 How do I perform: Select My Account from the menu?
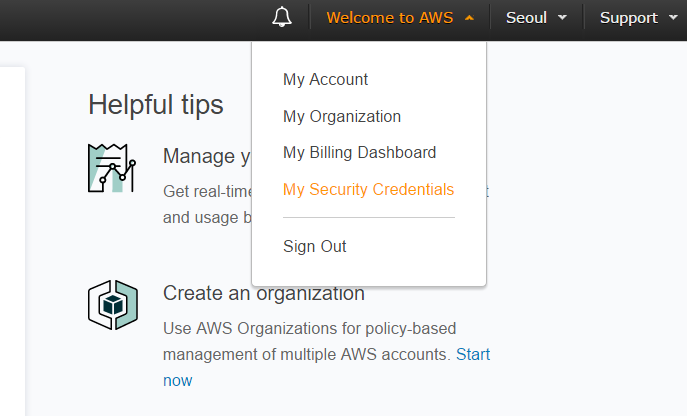(x=325, y=79)
